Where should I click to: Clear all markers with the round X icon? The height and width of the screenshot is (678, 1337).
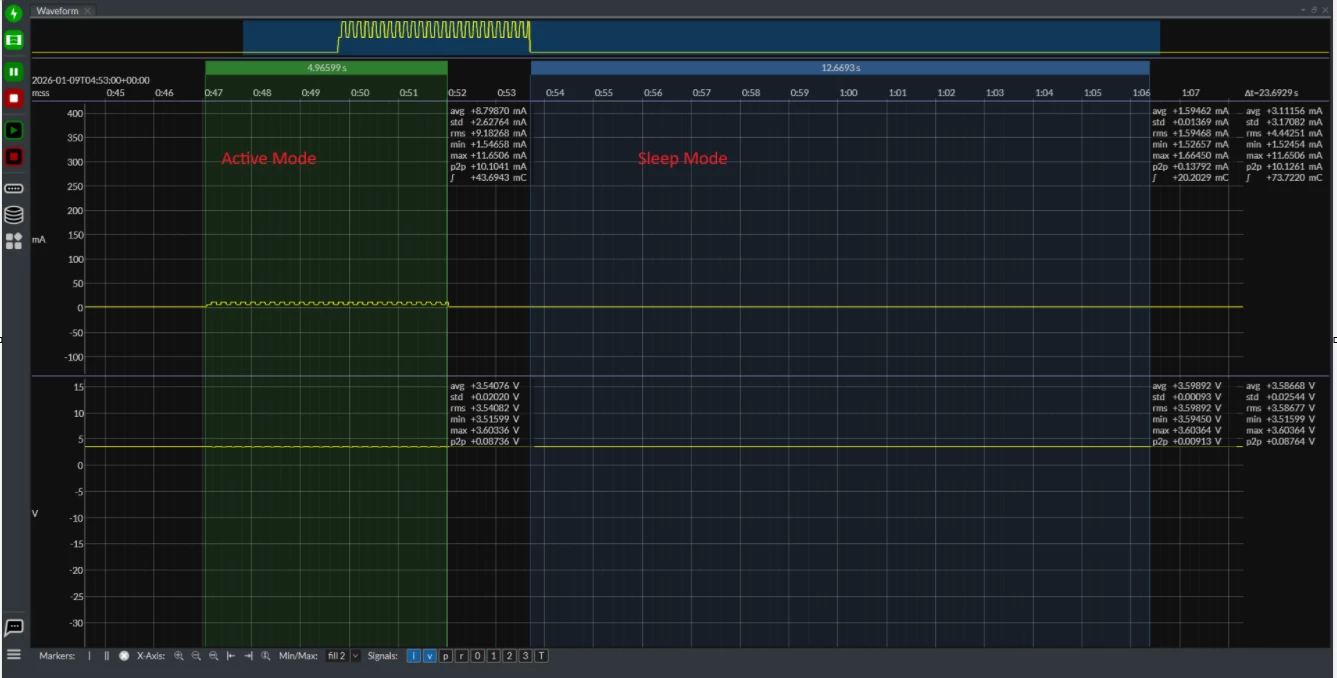[x=124, y=656]
